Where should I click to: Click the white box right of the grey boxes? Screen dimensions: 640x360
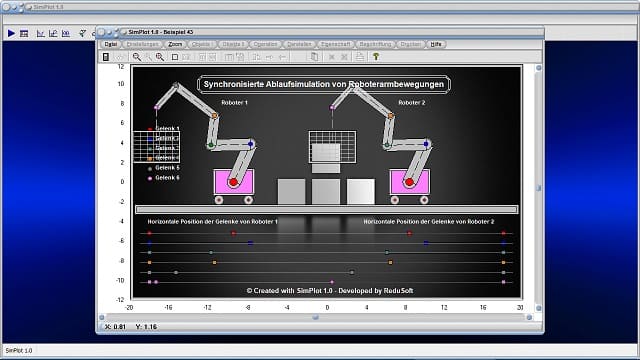(360, 191)
